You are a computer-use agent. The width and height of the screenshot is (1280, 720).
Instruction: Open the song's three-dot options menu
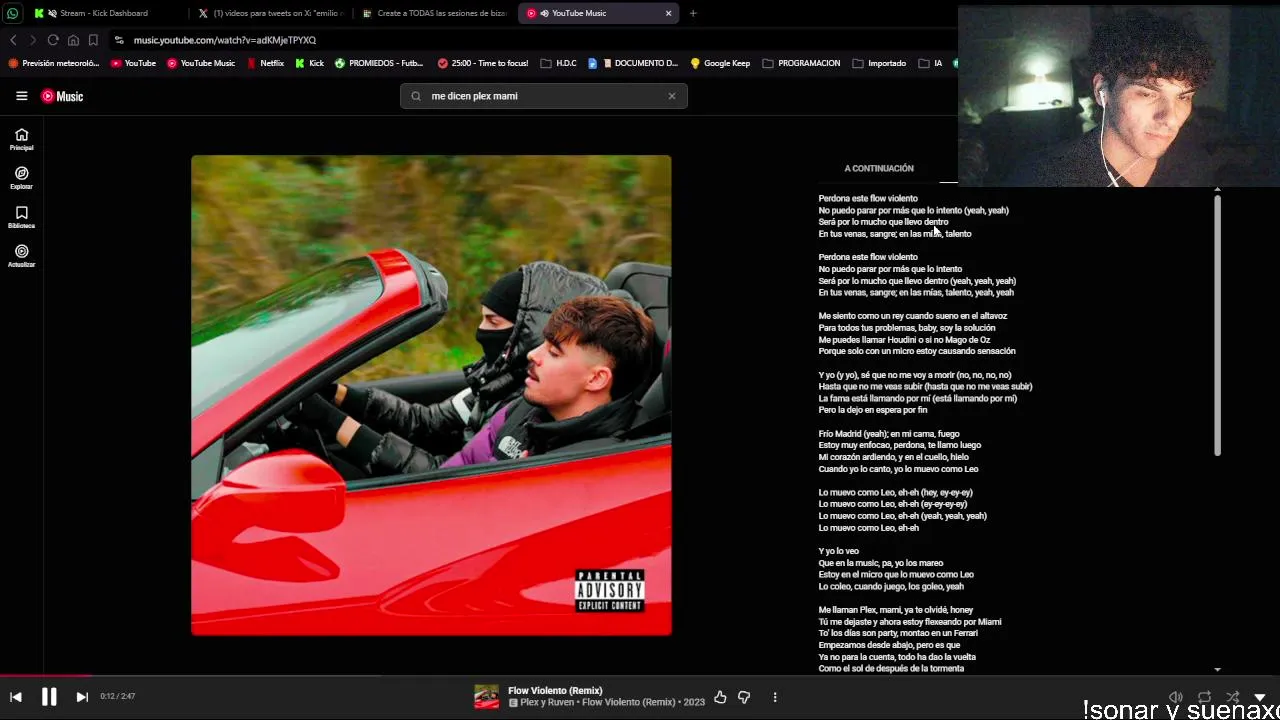(x=775, y=697)
